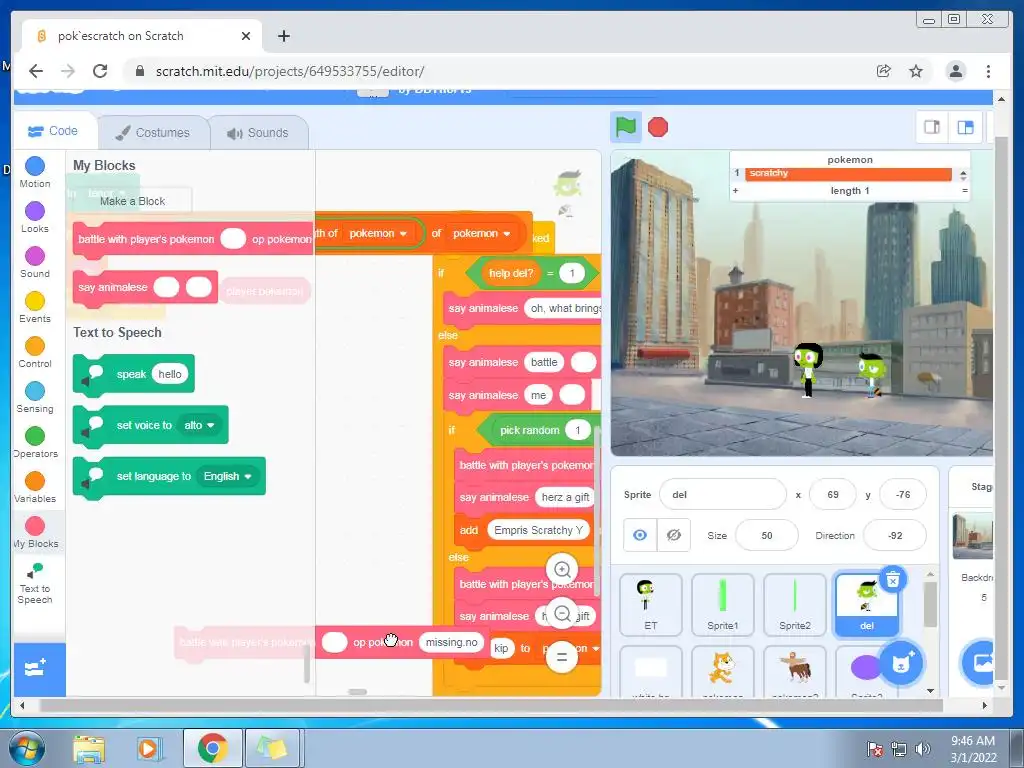The height and width of the screenshot is (768, 1024).
Task: Open the Control block category
Action: [x=35, y=353]
